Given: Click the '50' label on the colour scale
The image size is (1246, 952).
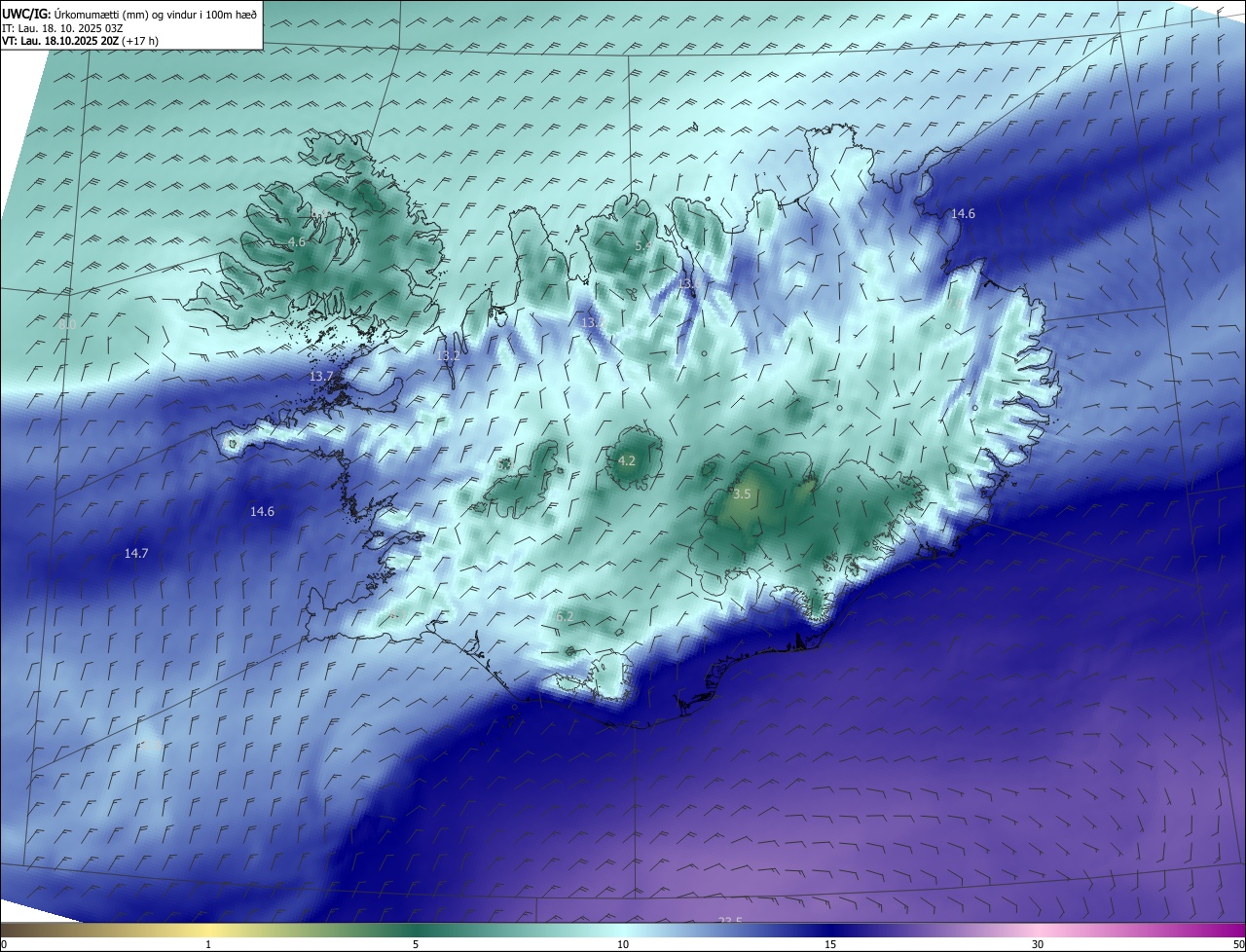Looking at the screenshot, I should tap(1238, 944).
